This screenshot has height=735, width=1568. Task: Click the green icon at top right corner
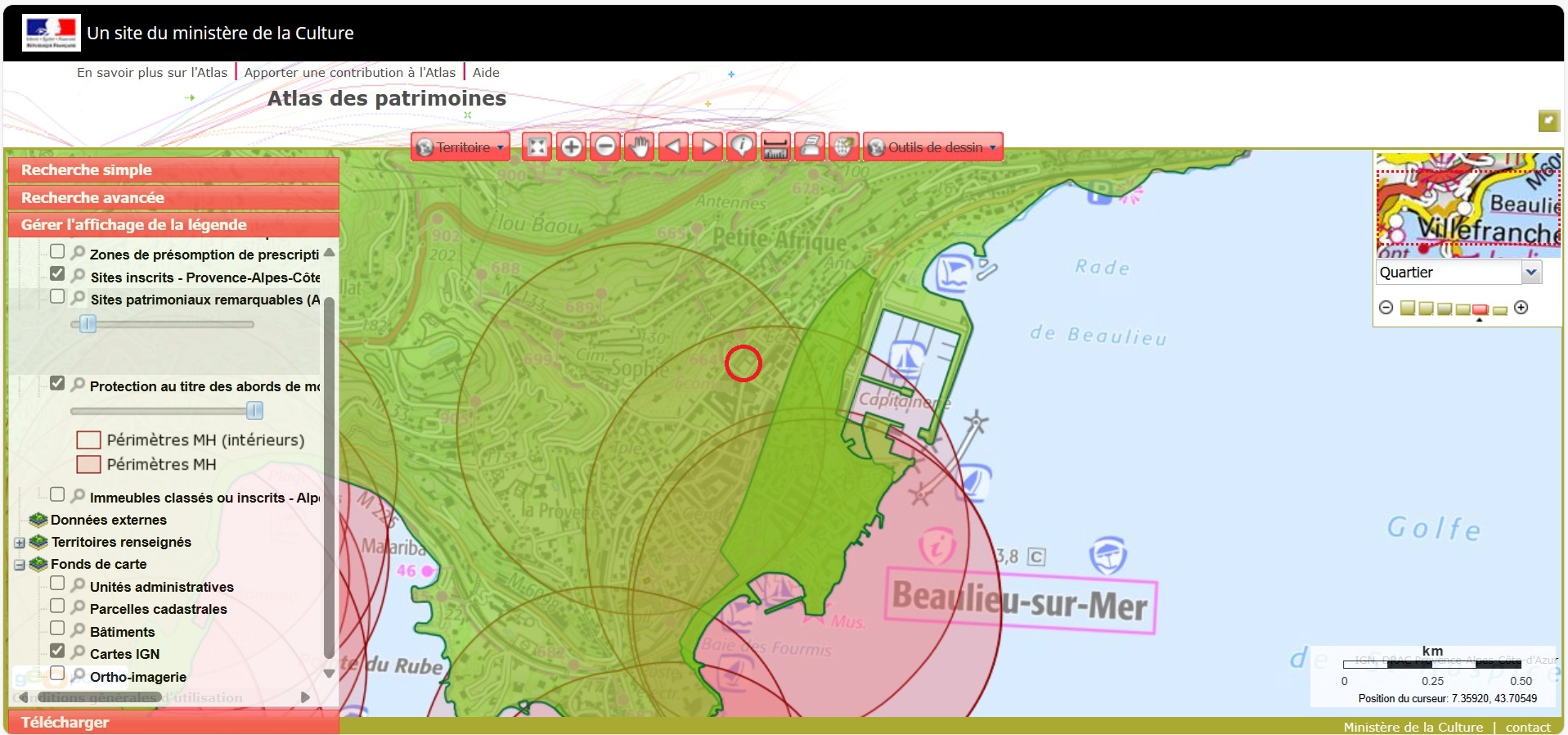click(1548, 121)
